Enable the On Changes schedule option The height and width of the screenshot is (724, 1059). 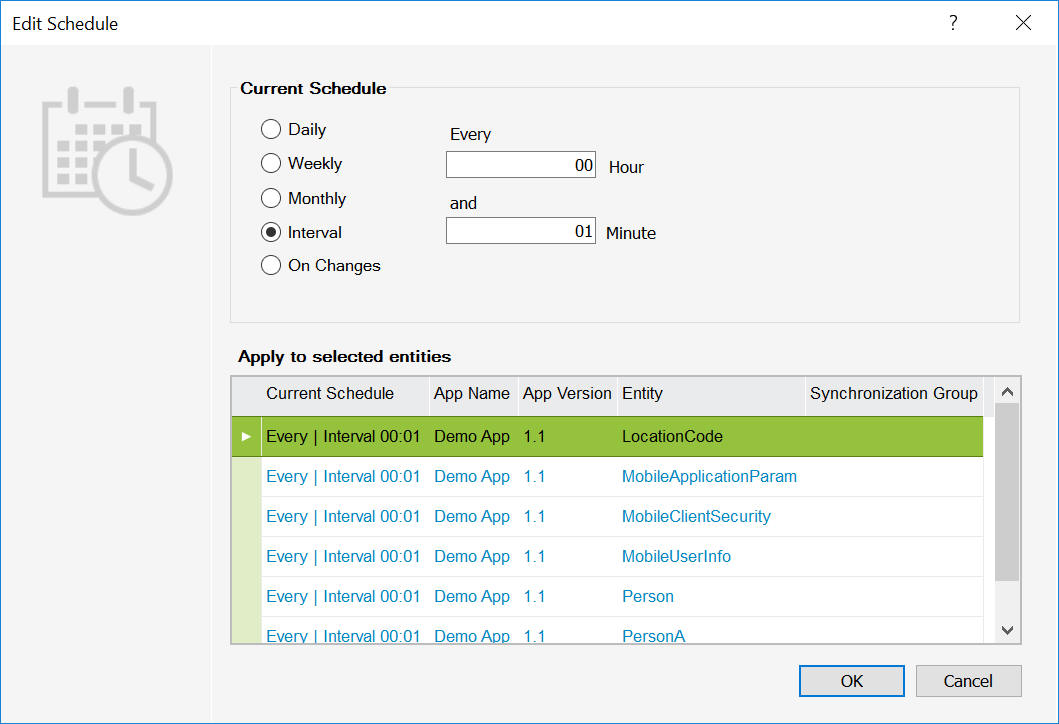(x=271, y=266)
